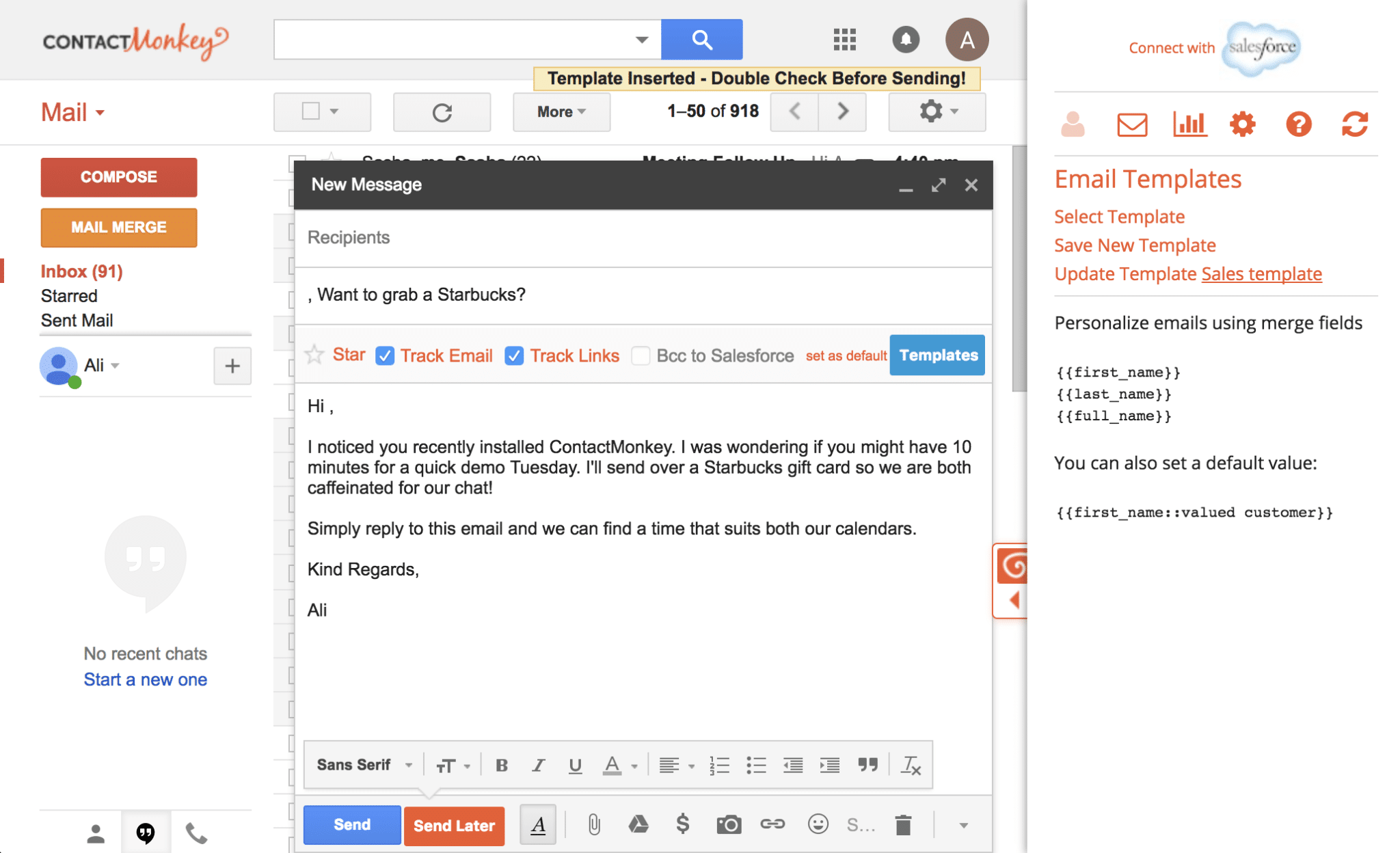Open the Sent Mail folder
The width and height of the screenshot is (1400, 853).
pyautogui.click(x=77, y=321)
